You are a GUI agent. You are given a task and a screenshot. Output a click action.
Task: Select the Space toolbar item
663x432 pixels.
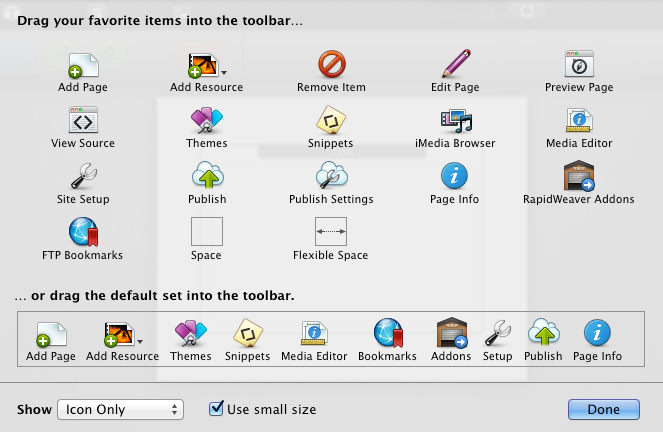207,231
